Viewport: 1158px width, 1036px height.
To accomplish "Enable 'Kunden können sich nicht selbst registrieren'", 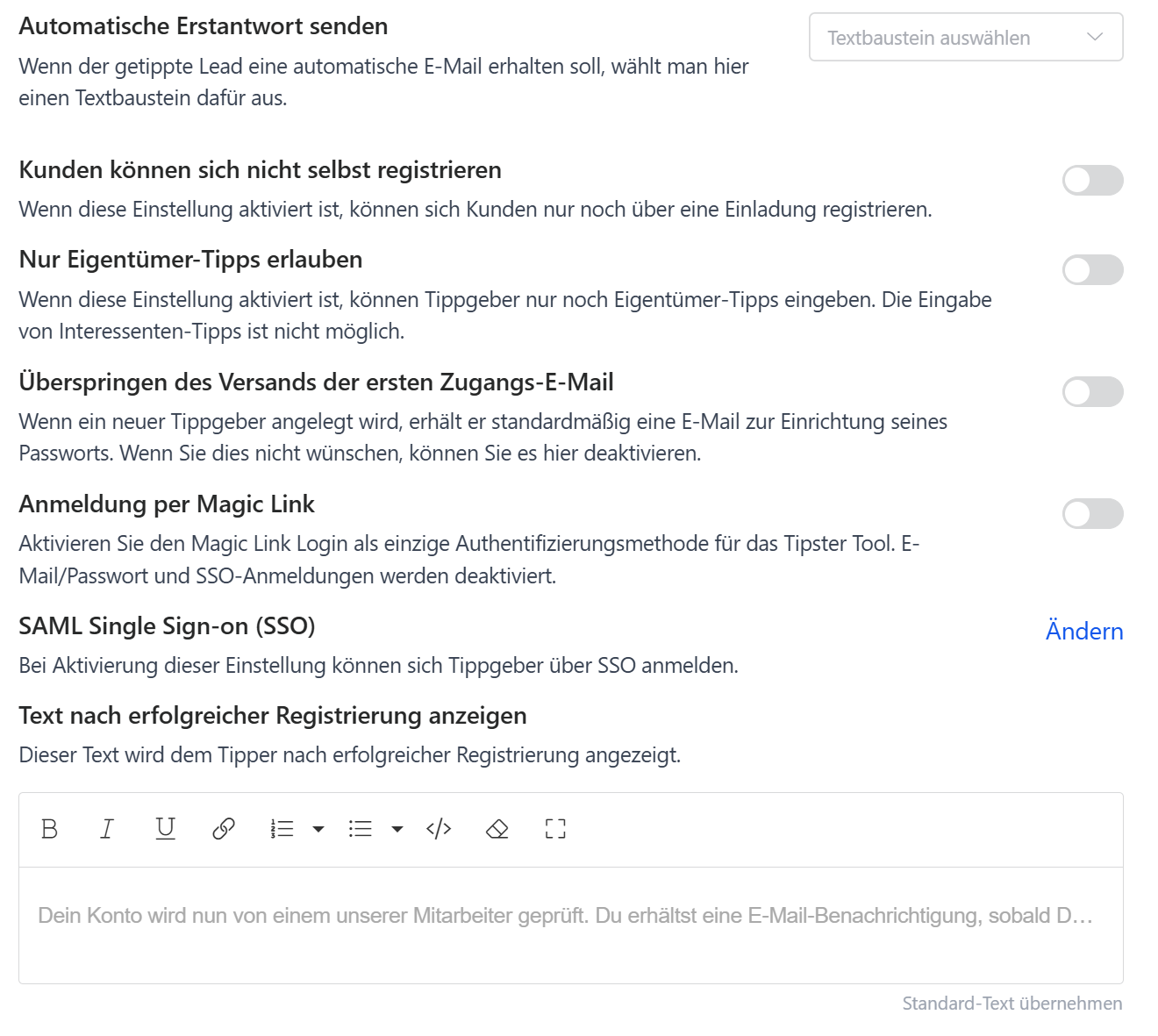I will [1092, 181].
